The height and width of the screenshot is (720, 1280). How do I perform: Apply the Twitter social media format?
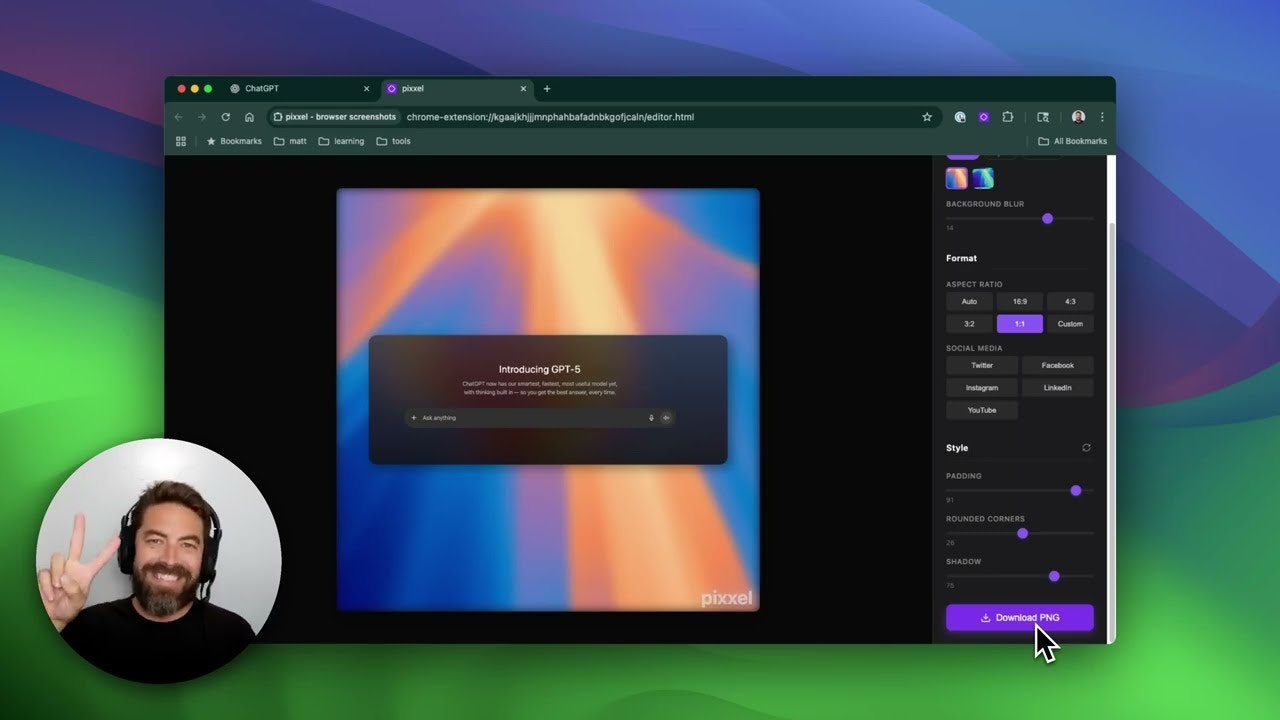(982, 365)
